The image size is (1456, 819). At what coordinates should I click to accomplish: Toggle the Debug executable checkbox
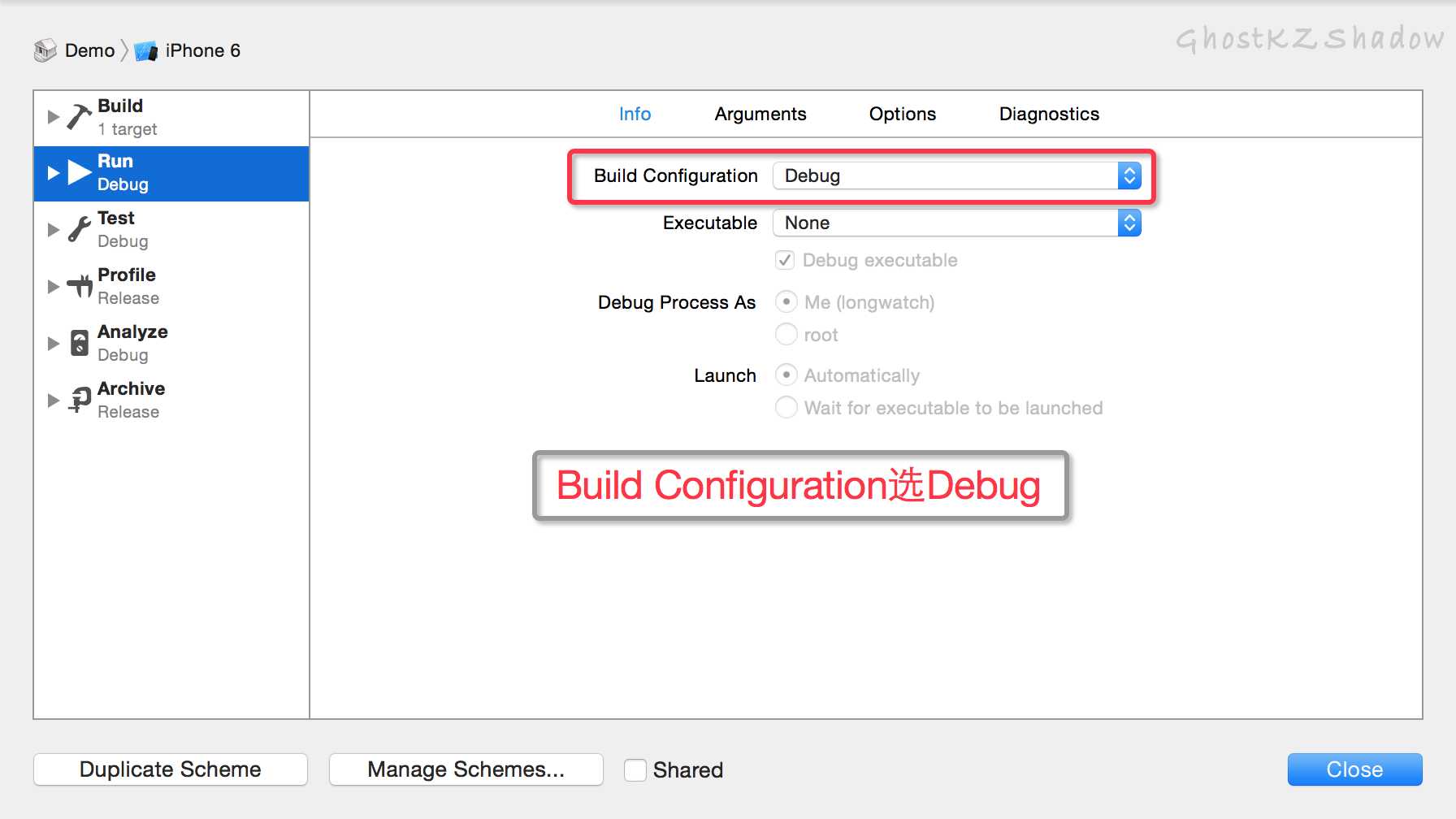785,260
